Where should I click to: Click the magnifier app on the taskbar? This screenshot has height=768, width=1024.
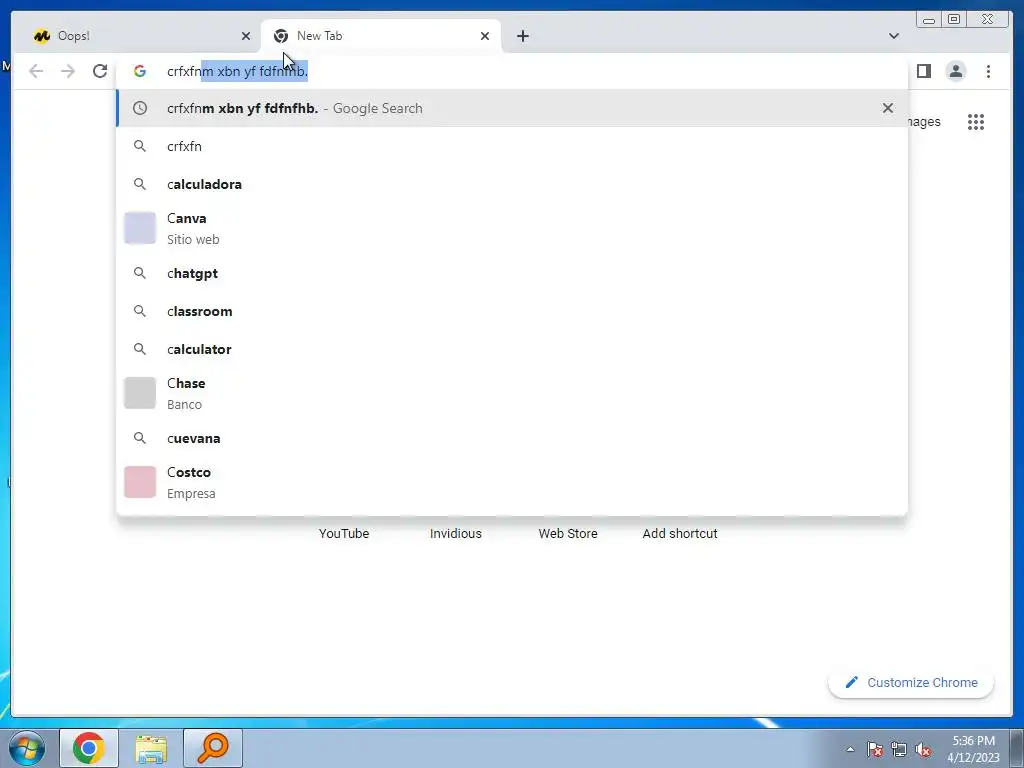[213, 748]
